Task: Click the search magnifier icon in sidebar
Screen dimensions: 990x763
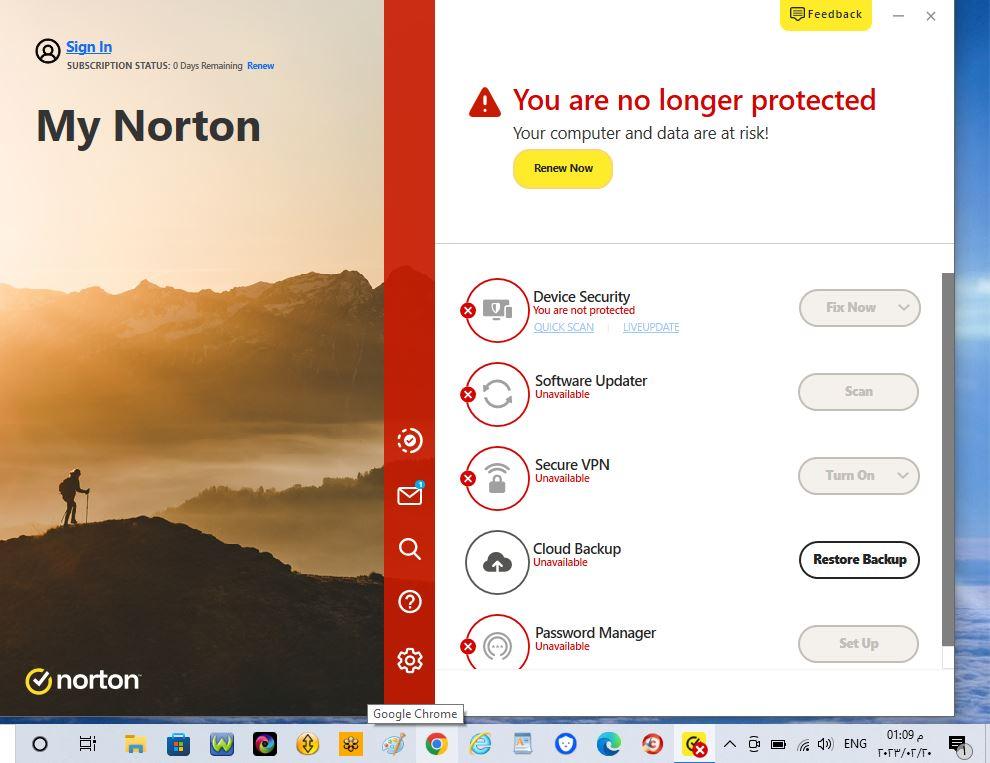Action: pos(410,549)
